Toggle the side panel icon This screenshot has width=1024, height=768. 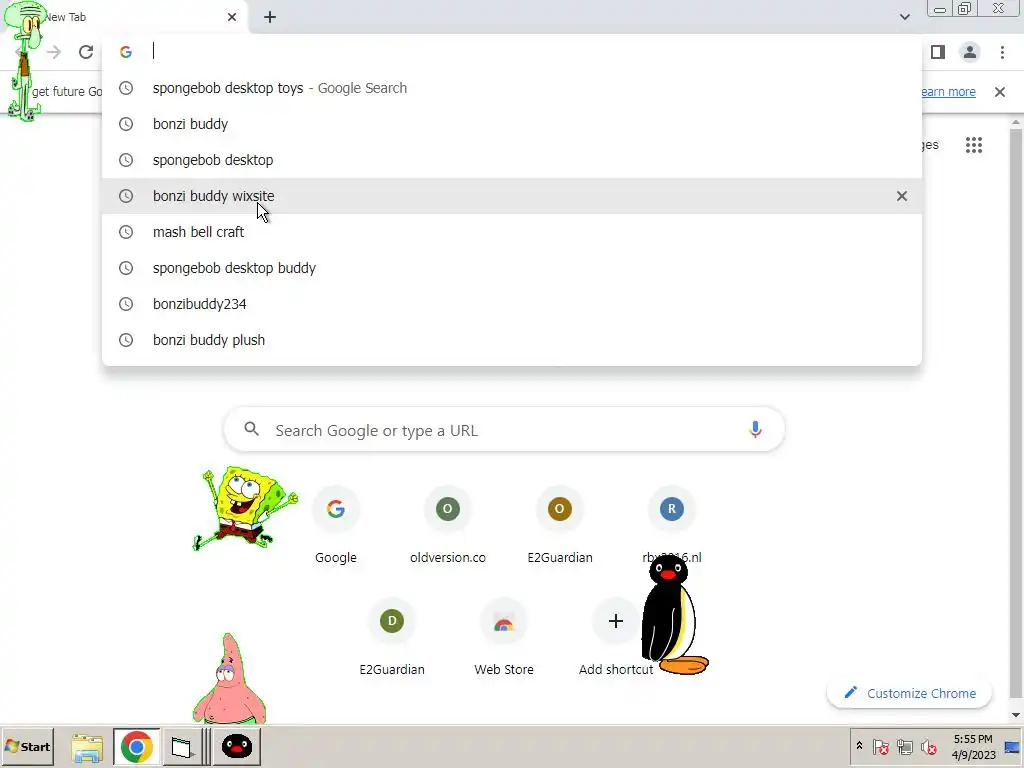938,52
